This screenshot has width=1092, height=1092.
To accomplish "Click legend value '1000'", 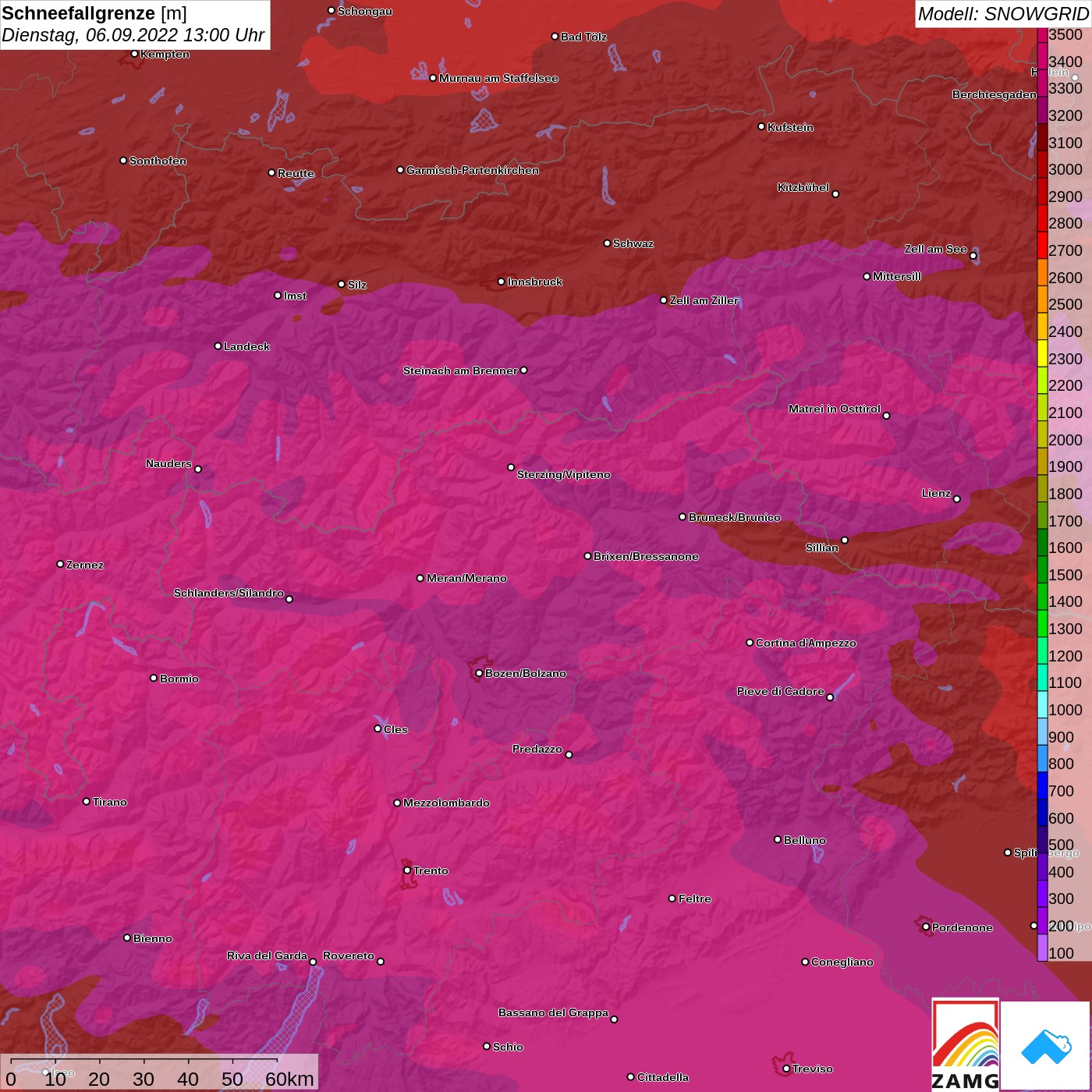I will (x=1065, y=710).
